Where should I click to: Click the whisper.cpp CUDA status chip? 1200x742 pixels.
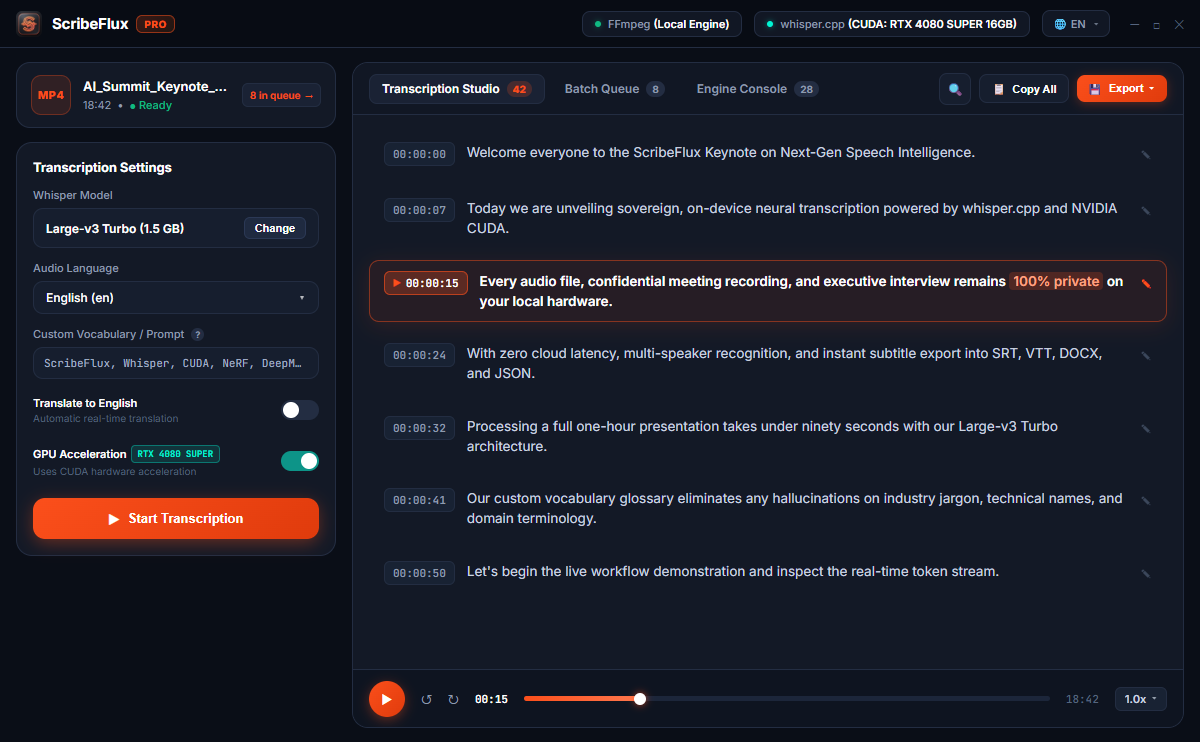coord(892,24)
